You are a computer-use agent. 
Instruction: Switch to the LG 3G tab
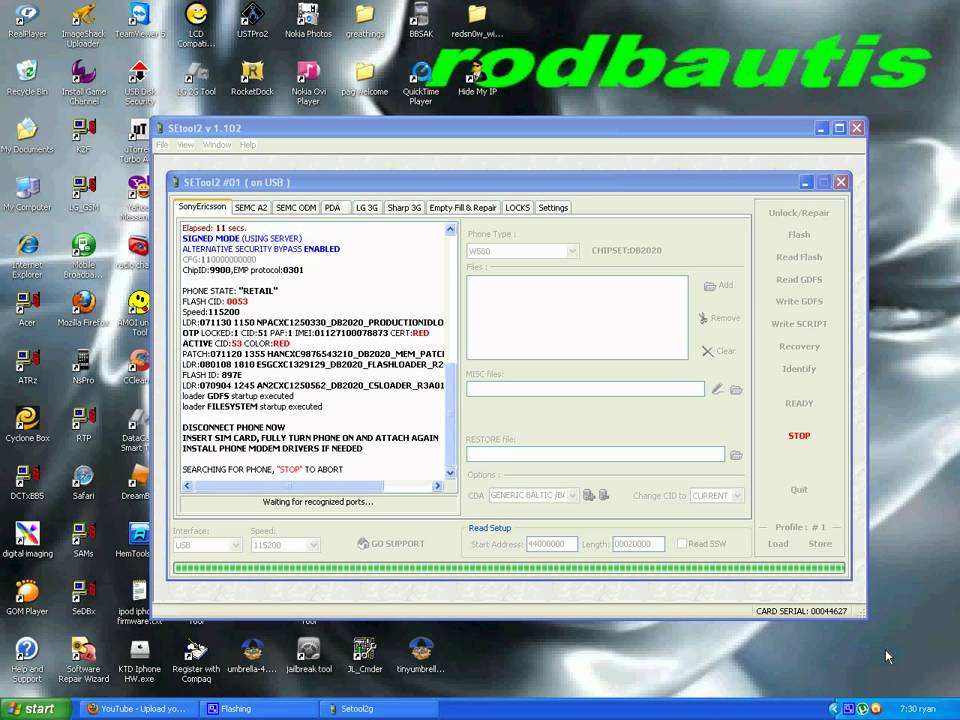point(367,208)
